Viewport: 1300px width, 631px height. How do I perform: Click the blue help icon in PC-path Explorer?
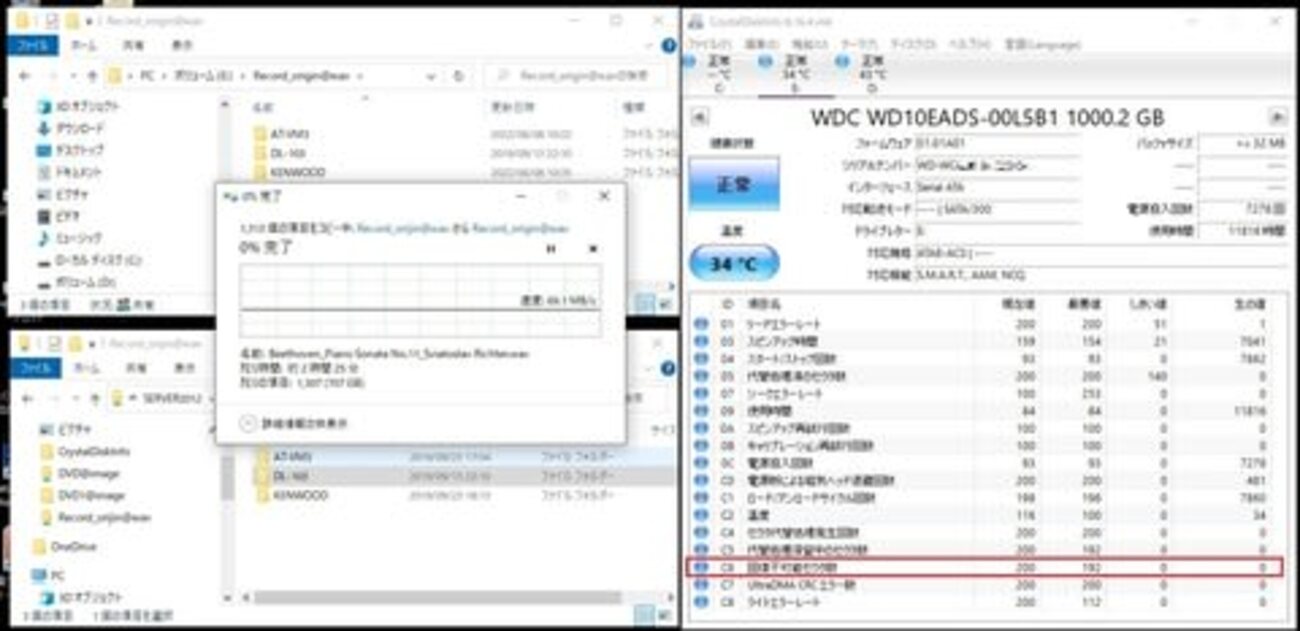pyautogui.click(x=668, y=45)
